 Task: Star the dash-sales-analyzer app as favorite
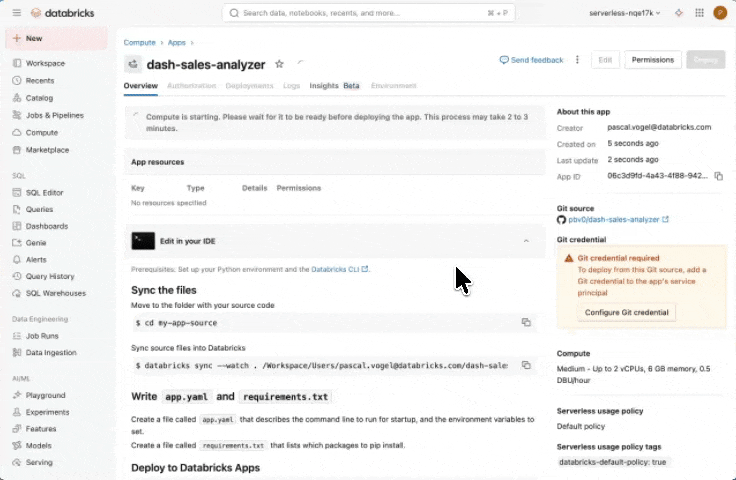pyautogui.click(x=279, y=64)
